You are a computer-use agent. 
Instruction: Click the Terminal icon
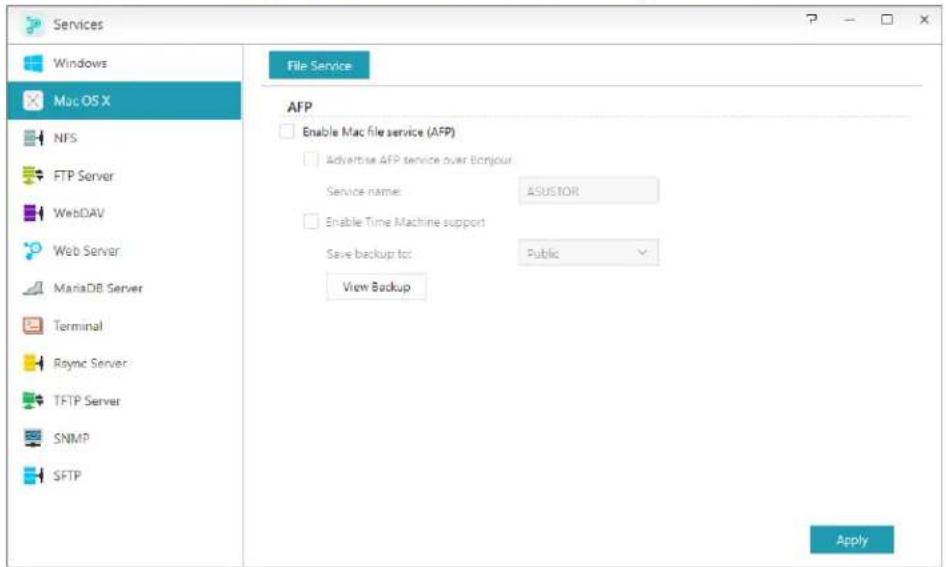33,326
